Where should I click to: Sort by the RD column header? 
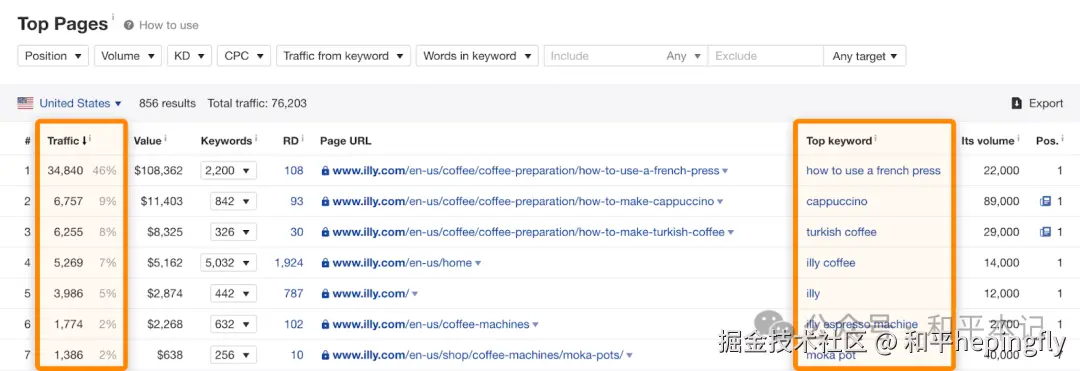coord(290,140)
